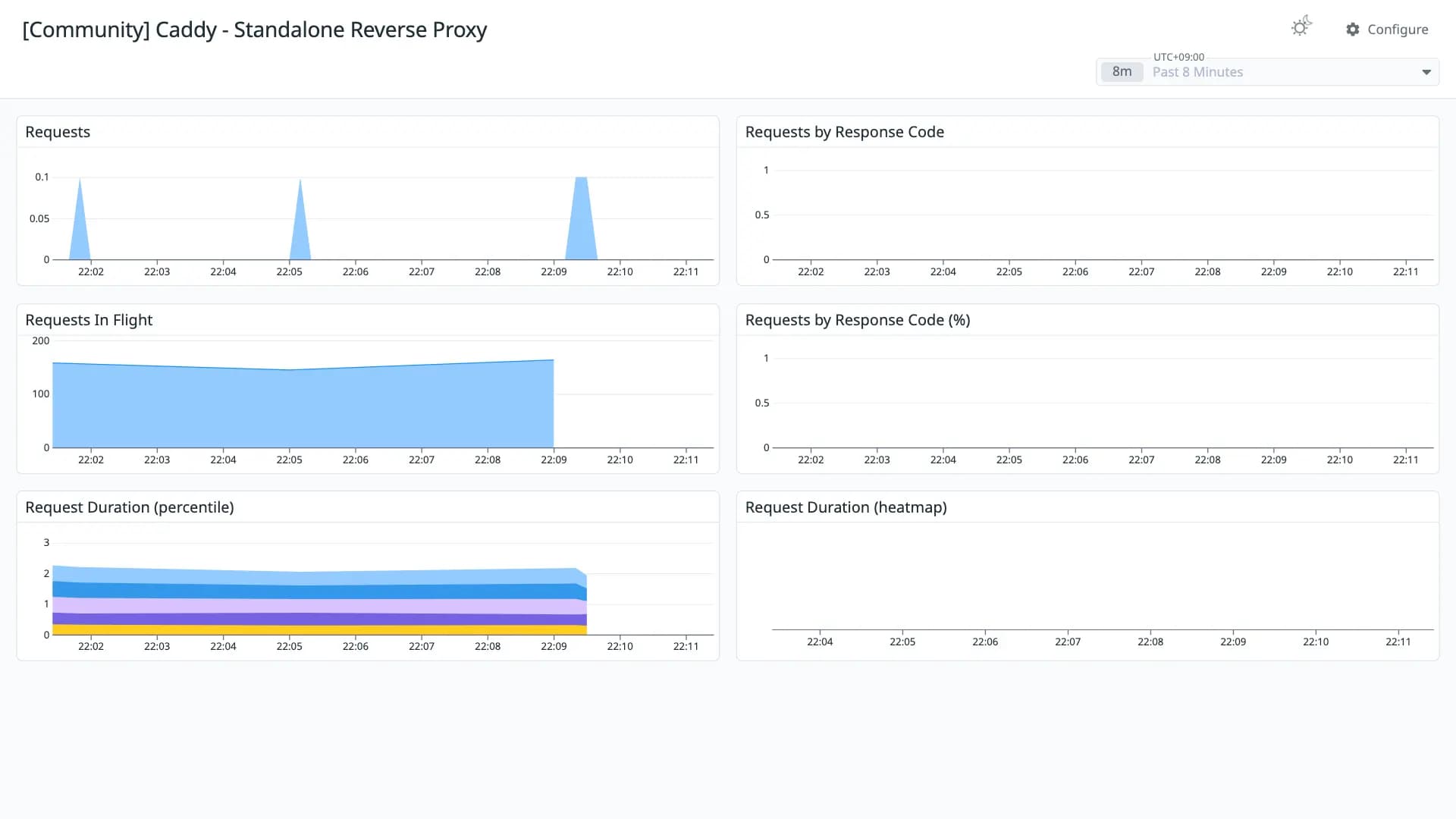
Task: Expand the time range dropdown arrow
Action: click(1426, 72)
